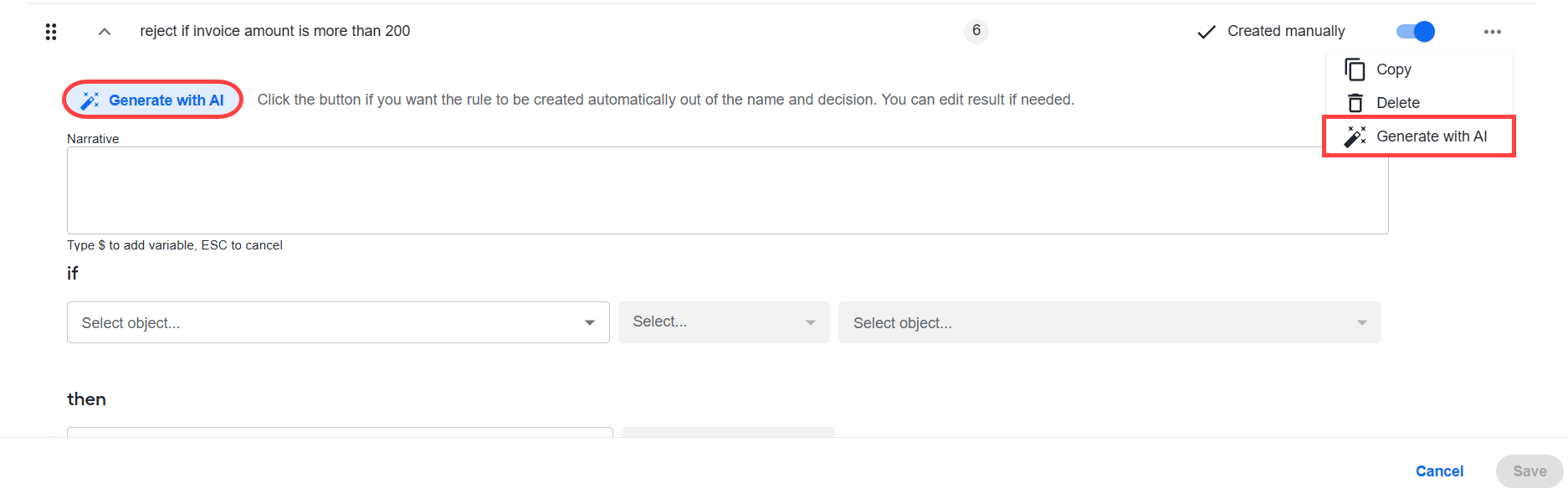Viewport: 1568px width, 504px height.
Task: Click the checkmark next to Created manually
Action: [x=1206, y=32]
